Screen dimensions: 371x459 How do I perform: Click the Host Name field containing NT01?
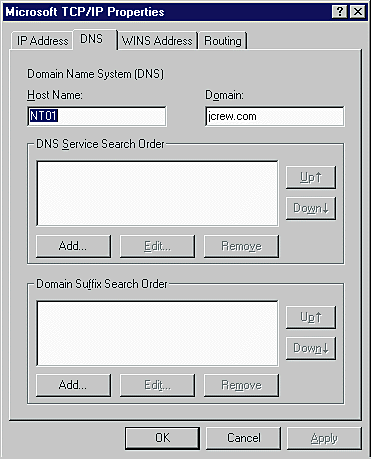(x=97, y=116)
